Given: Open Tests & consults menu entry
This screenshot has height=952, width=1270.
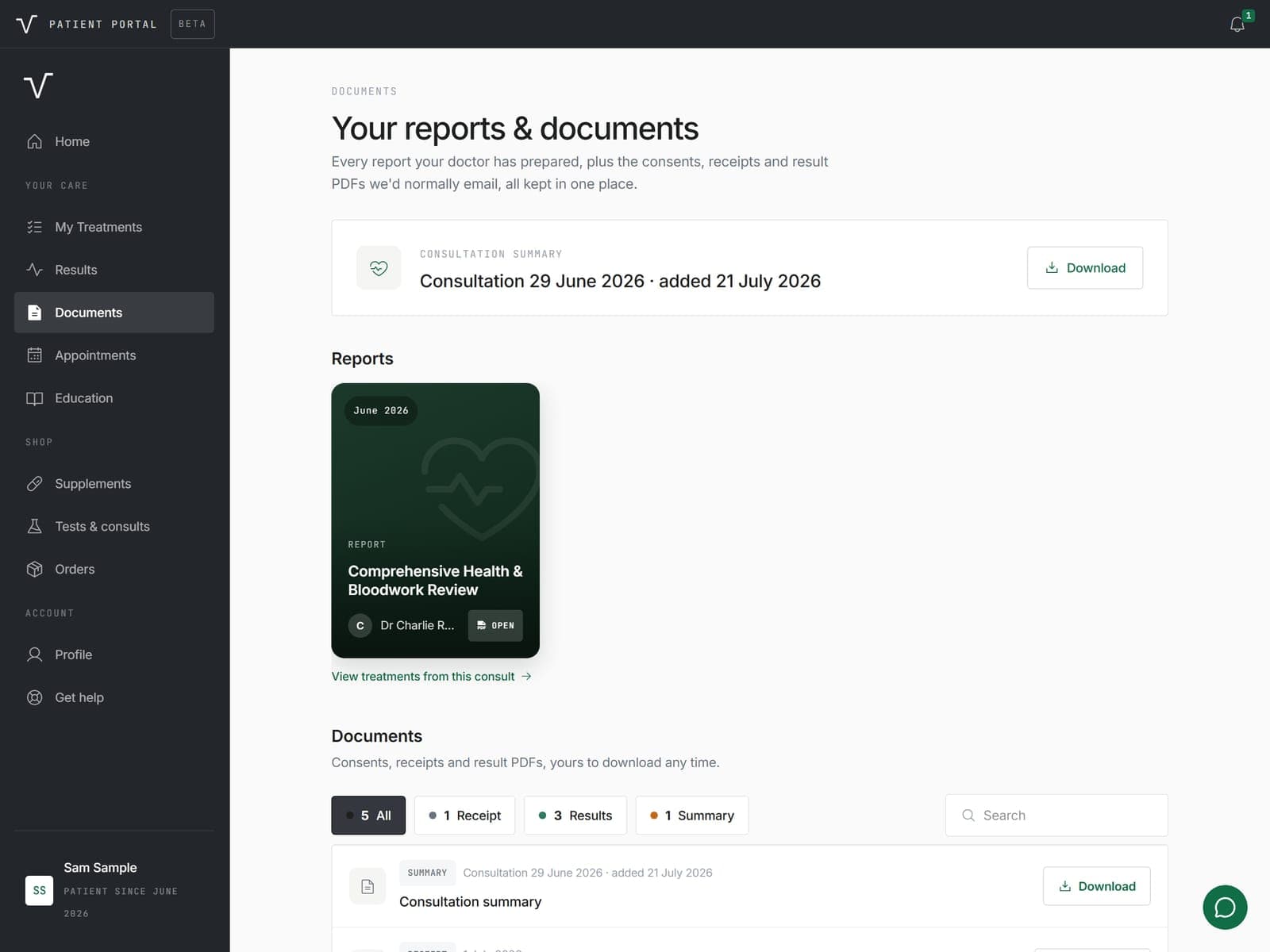Looking at the screenshot, I should tap(114, 527).
